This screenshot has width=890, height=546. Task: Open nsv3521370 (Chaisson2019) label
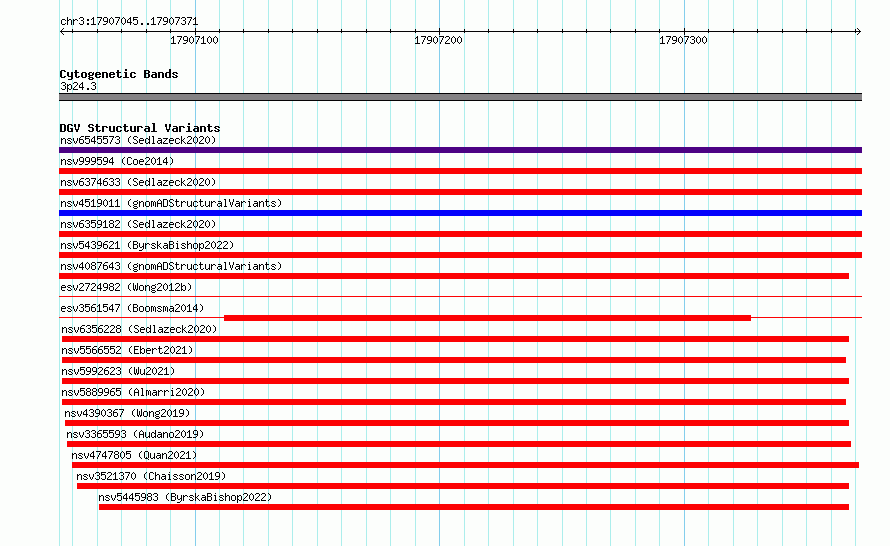(x=151, y=476)
